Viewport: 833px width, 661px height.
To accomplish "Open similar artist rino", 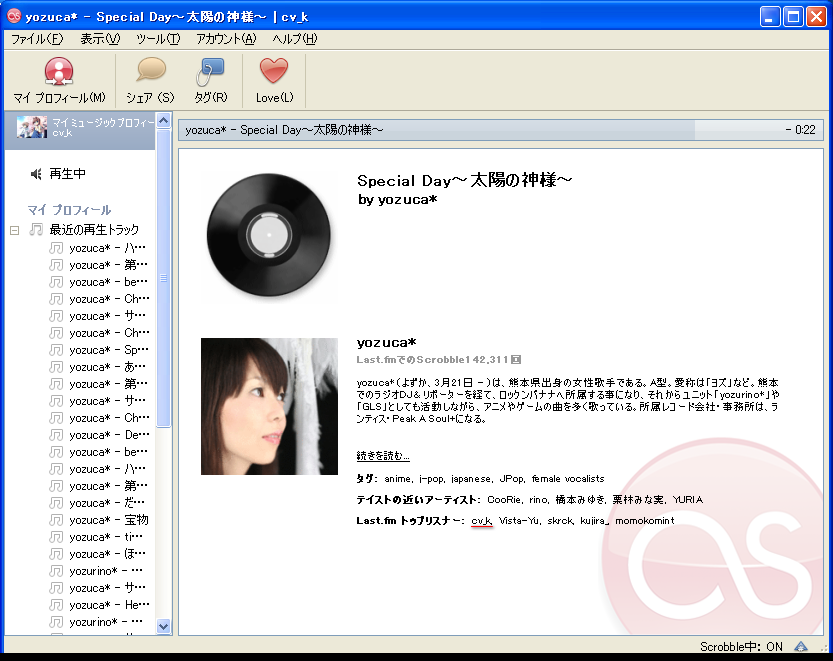I will pyautogui.click(x=538, y=499).
